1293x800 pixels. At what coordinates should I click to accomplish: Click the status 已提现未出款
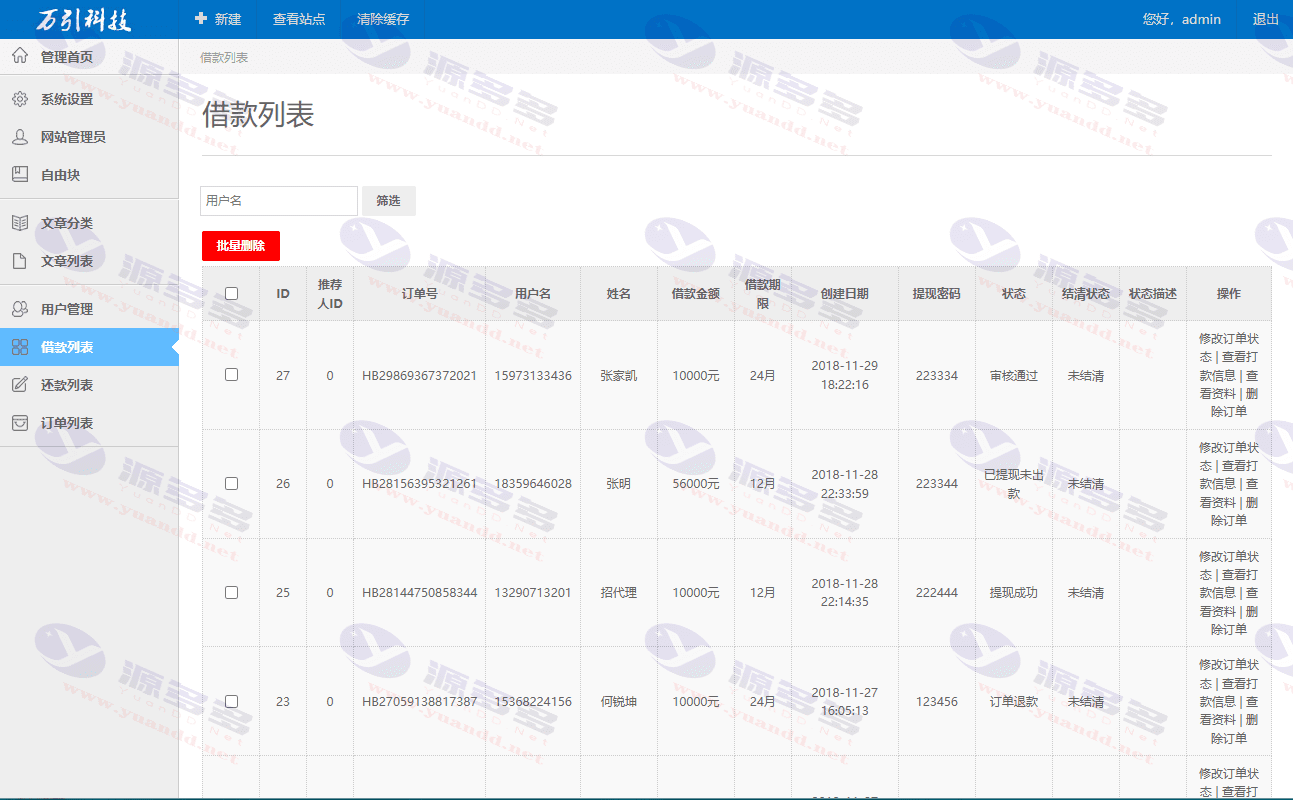tap(1014, 484)
